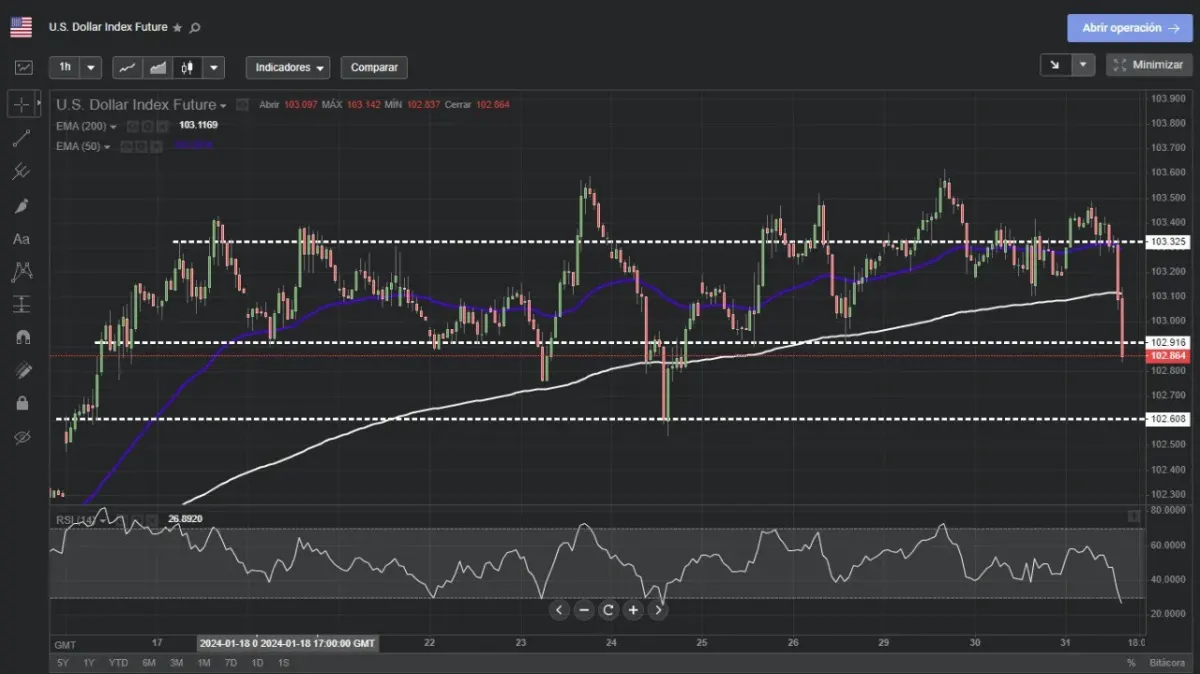1200x674 pixels.
Task: Toggle percent scale with the % button
Action: click(x=1131, y=663)
